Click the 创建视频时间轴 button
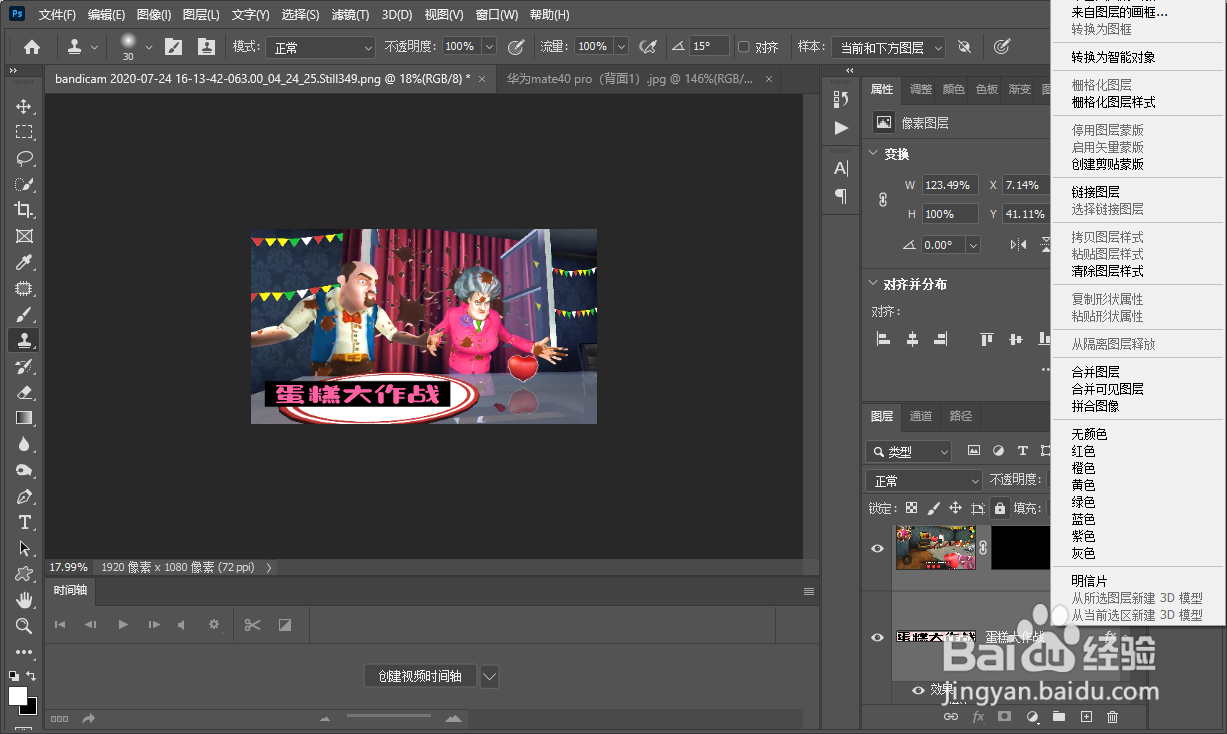The image size is (1227, 734). tap(420, 676)
